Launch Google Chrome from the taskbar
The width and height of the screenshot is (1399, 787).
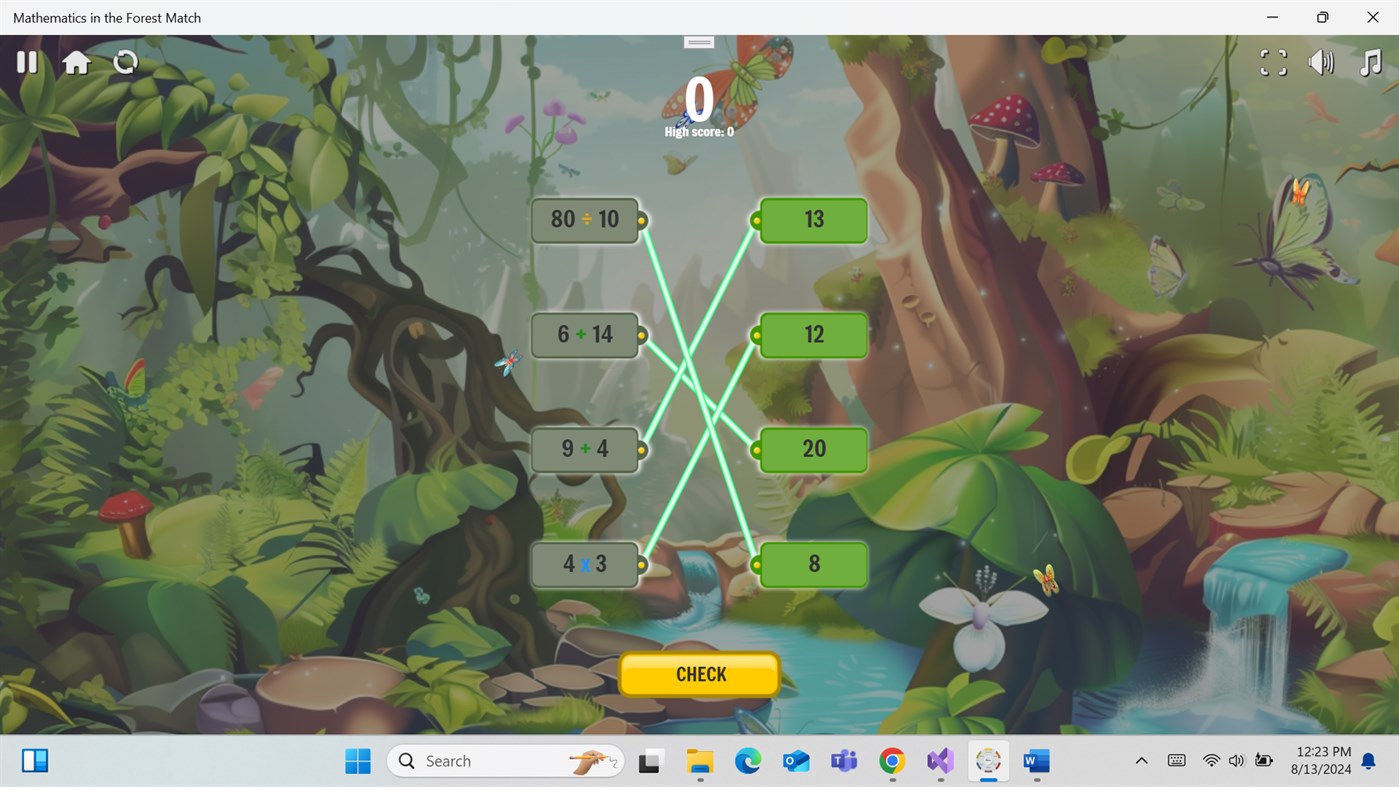(892, 761)
